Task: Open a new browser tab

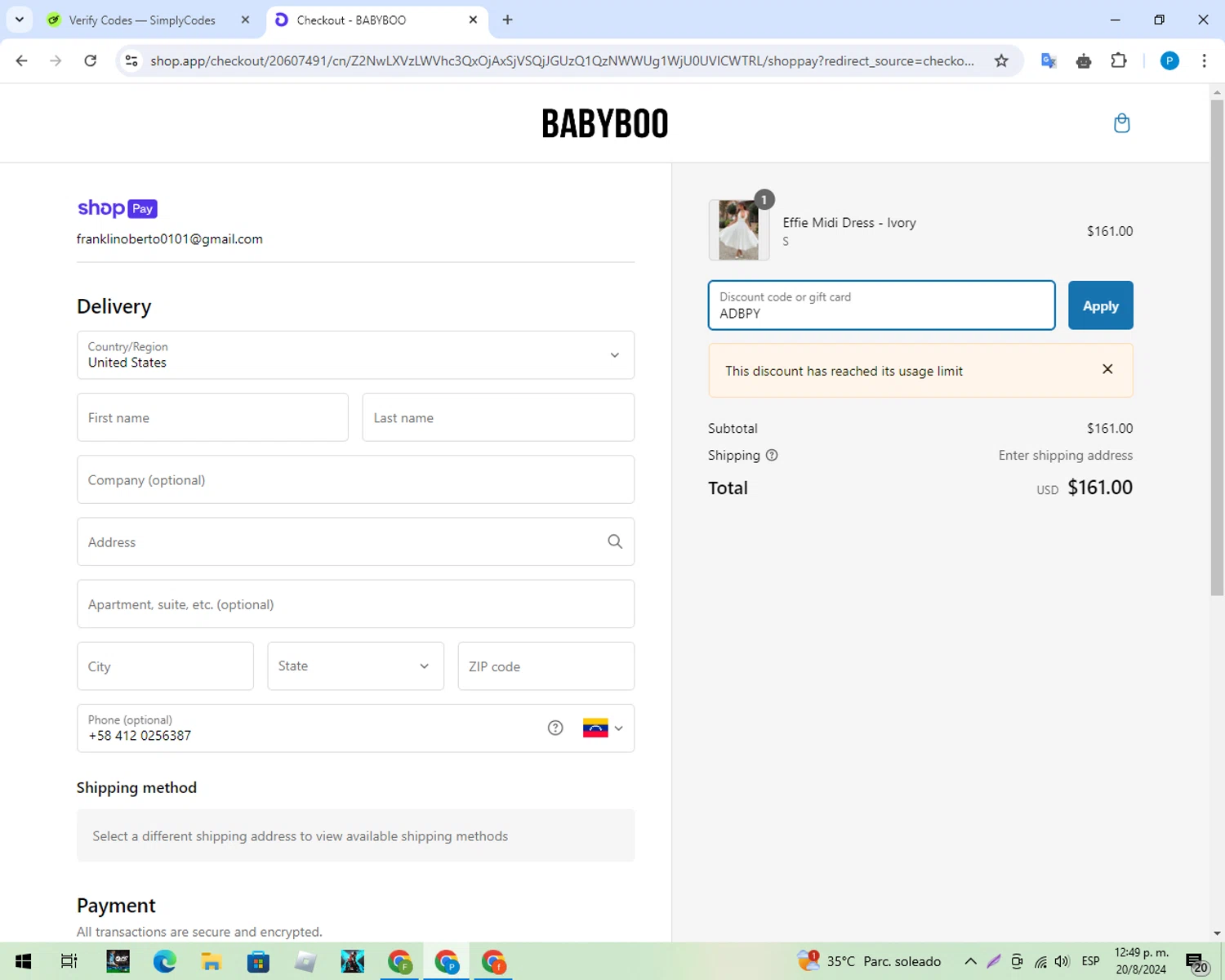Action: 507,20
